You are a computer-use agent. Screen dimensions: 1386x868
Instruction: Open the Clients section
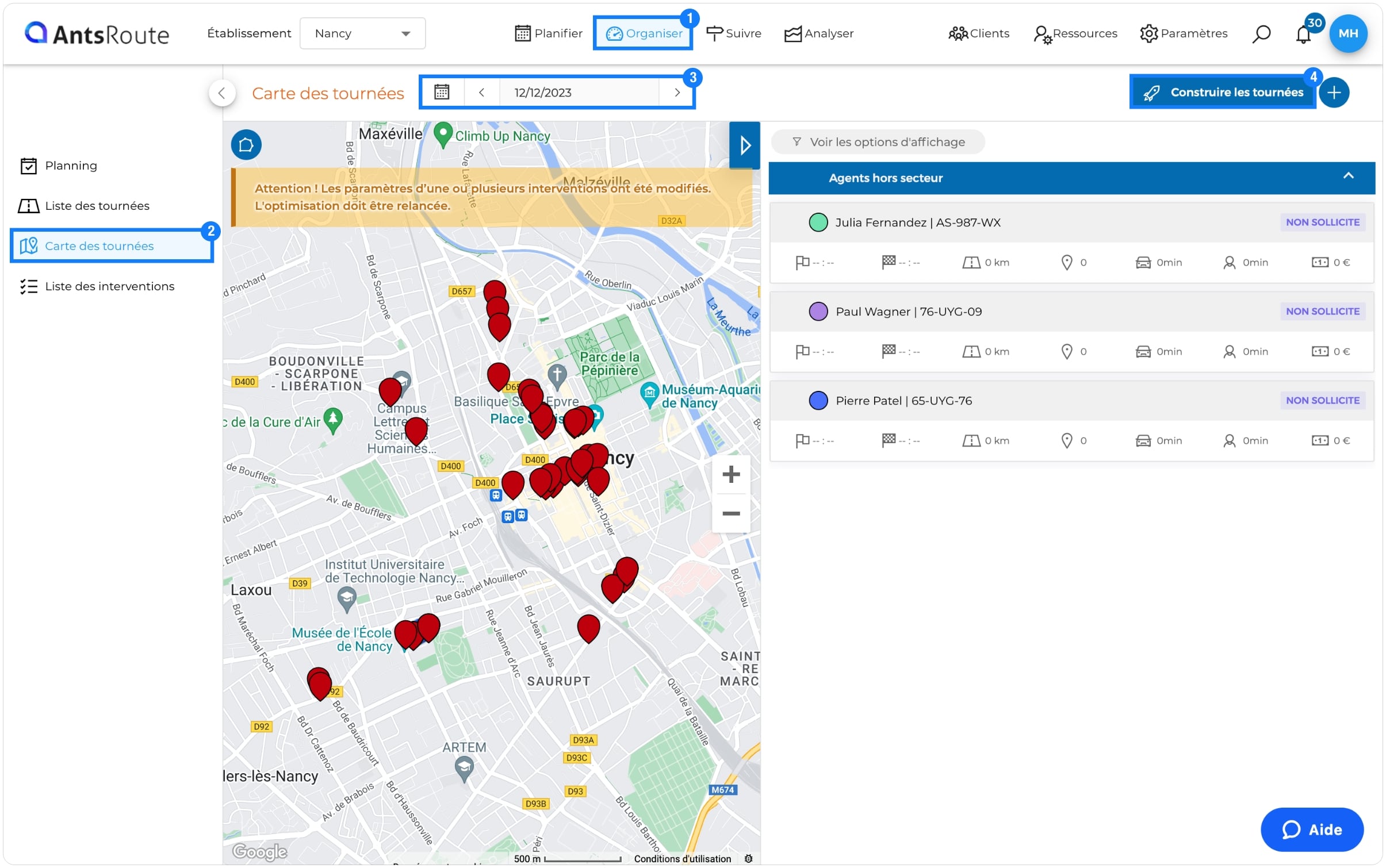click(978, 33)
